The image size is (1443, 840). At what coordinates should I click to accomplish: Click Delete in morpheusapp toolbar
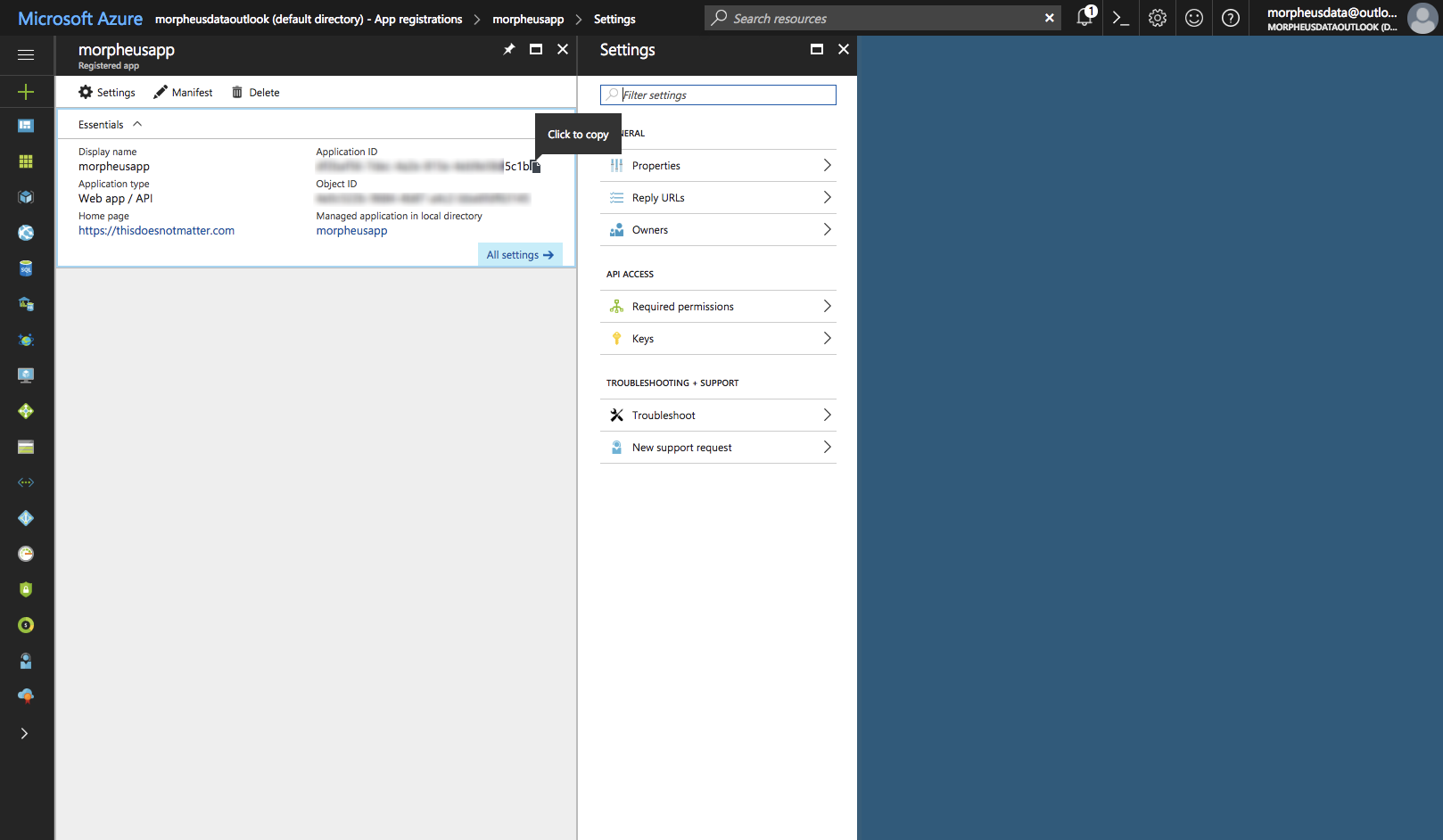click(x=256, y=92)
